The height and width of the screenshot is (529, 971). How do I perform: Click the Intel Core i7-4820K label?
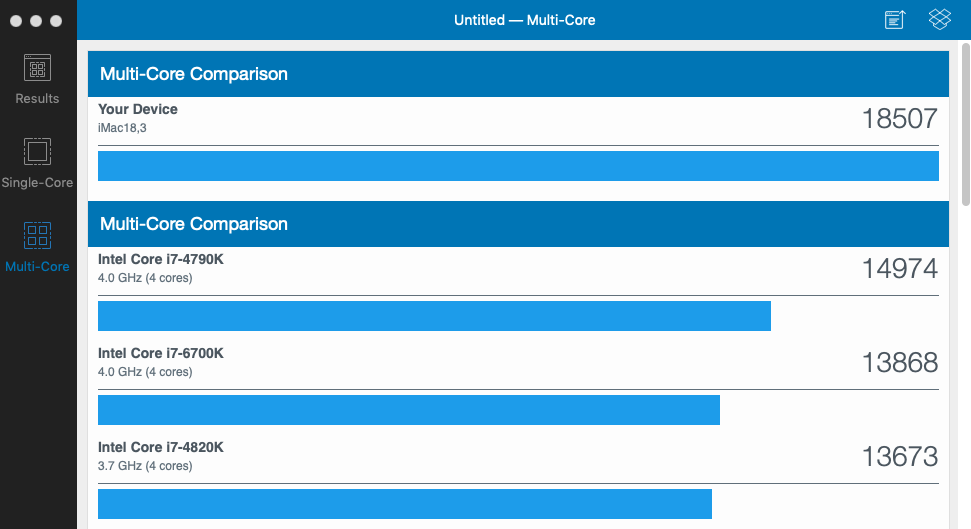tap(160, 447)
